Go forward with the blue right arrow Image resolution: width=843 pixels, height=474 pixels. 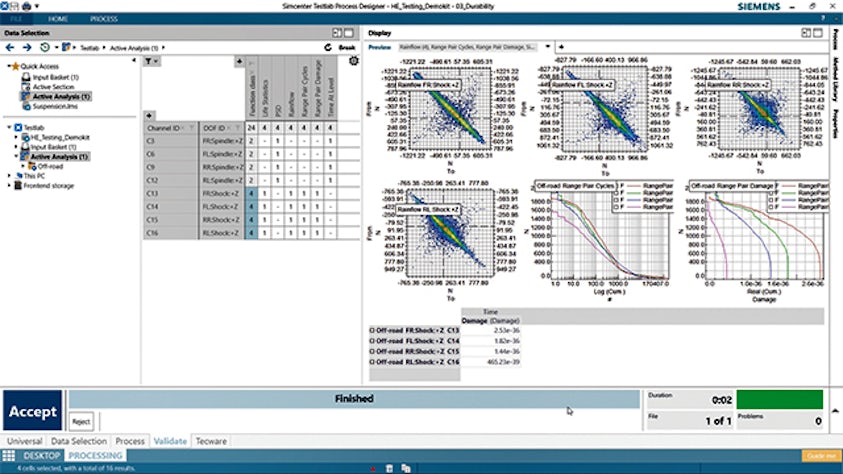pyautogui.click(x=27, y=48)
